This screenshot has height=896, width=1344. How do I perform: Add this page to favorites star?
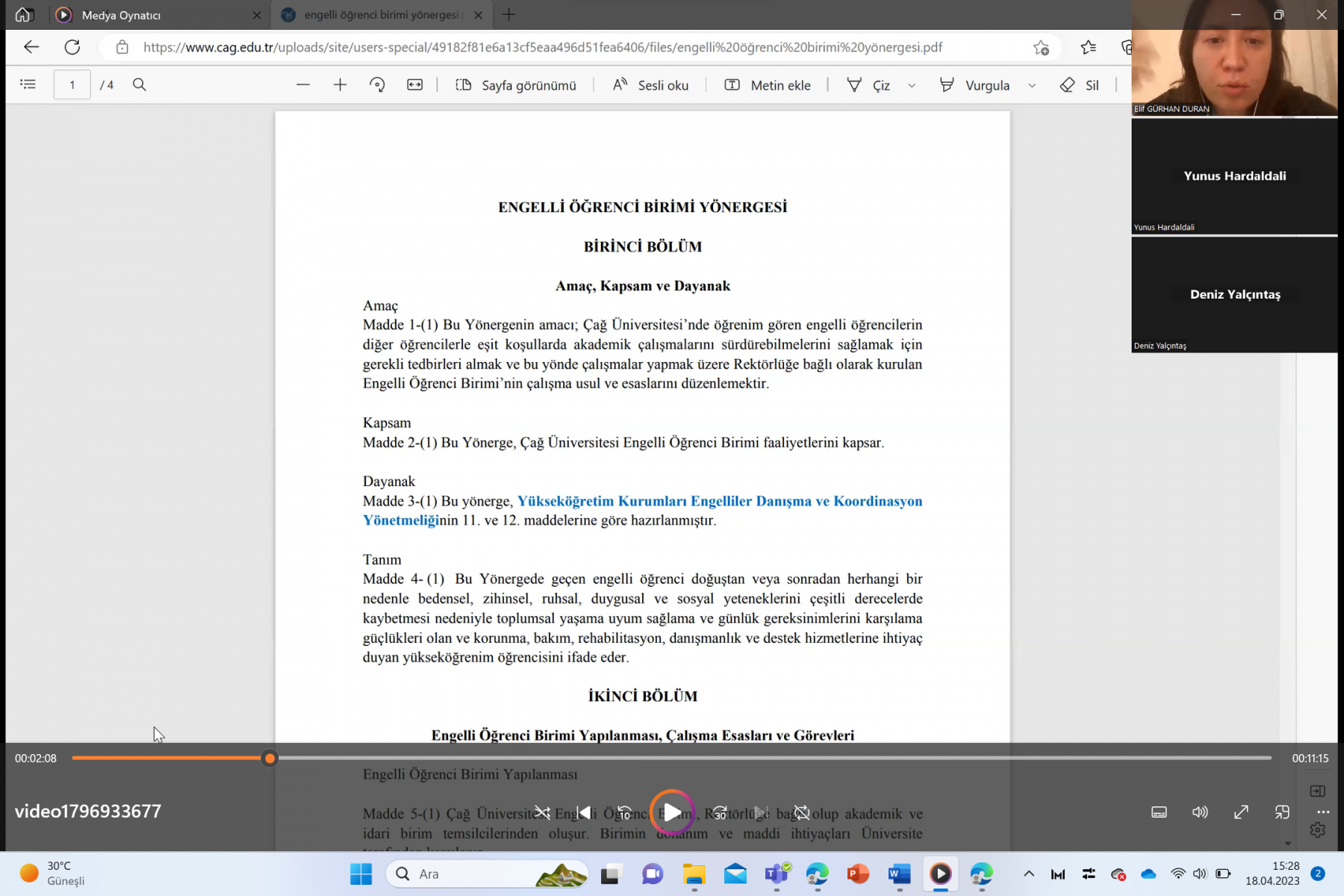tap(1041, 48)
